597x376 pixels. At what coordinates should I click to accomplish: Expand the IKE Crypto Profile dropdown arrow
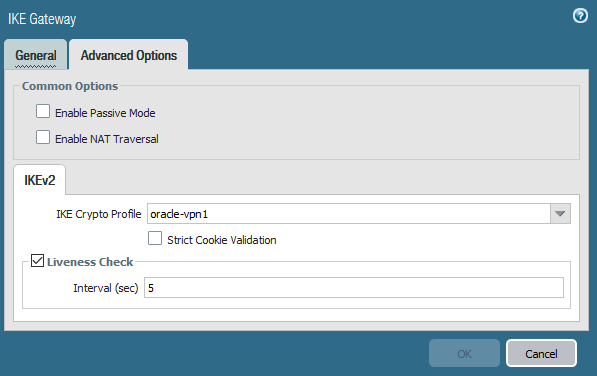coord(560,213)
